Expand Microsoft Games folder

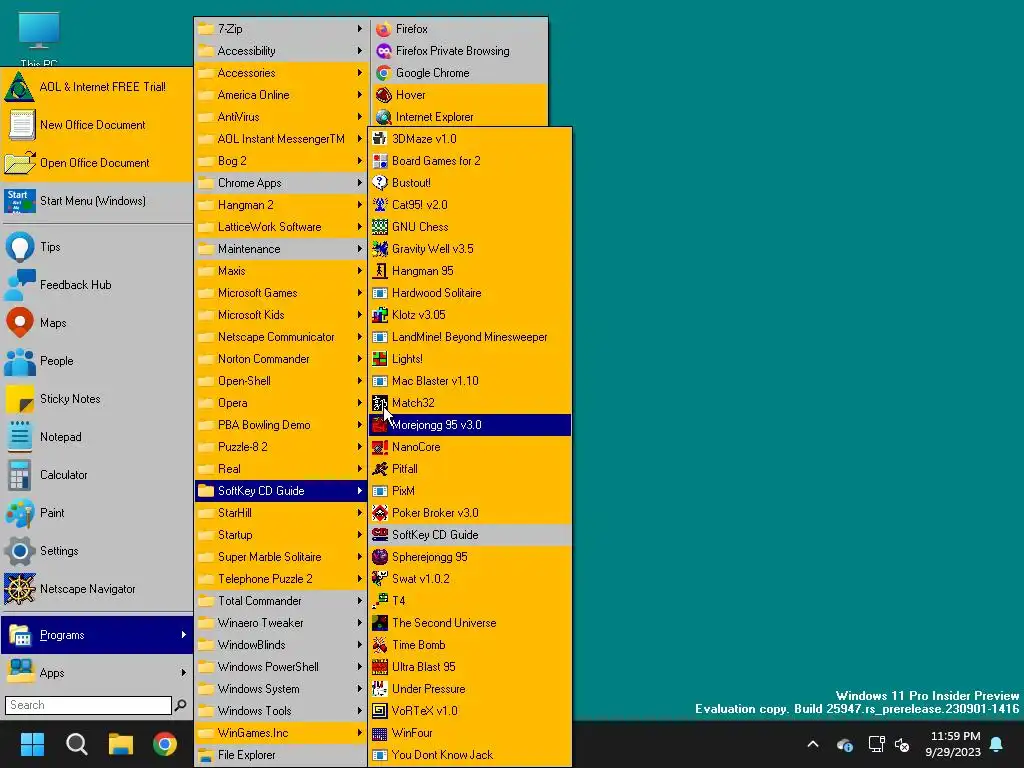[x=281, y=293]
